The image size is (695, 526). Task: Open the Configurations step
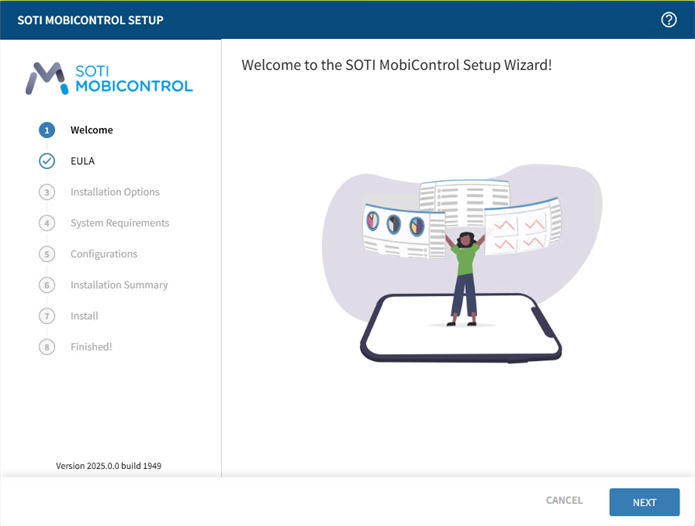(103, 254)
